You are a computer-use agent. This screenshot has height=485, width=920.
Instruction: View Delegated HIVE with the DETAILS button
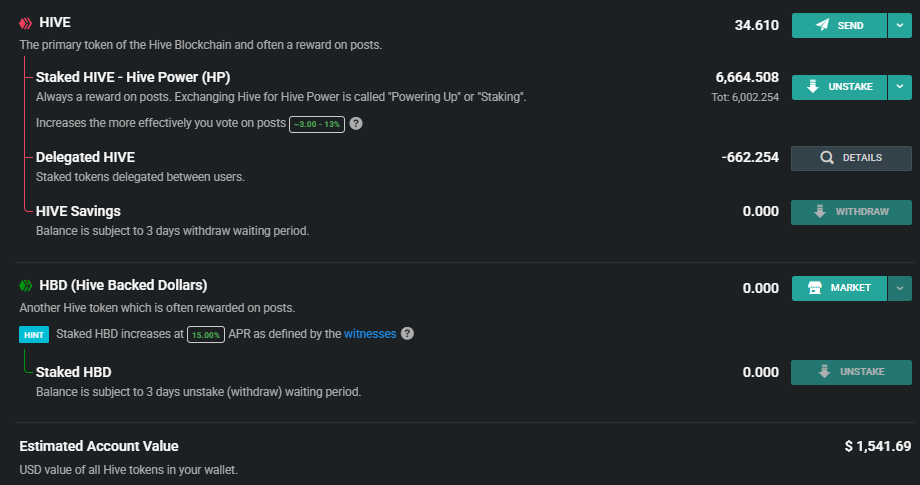tap(851, 158)
